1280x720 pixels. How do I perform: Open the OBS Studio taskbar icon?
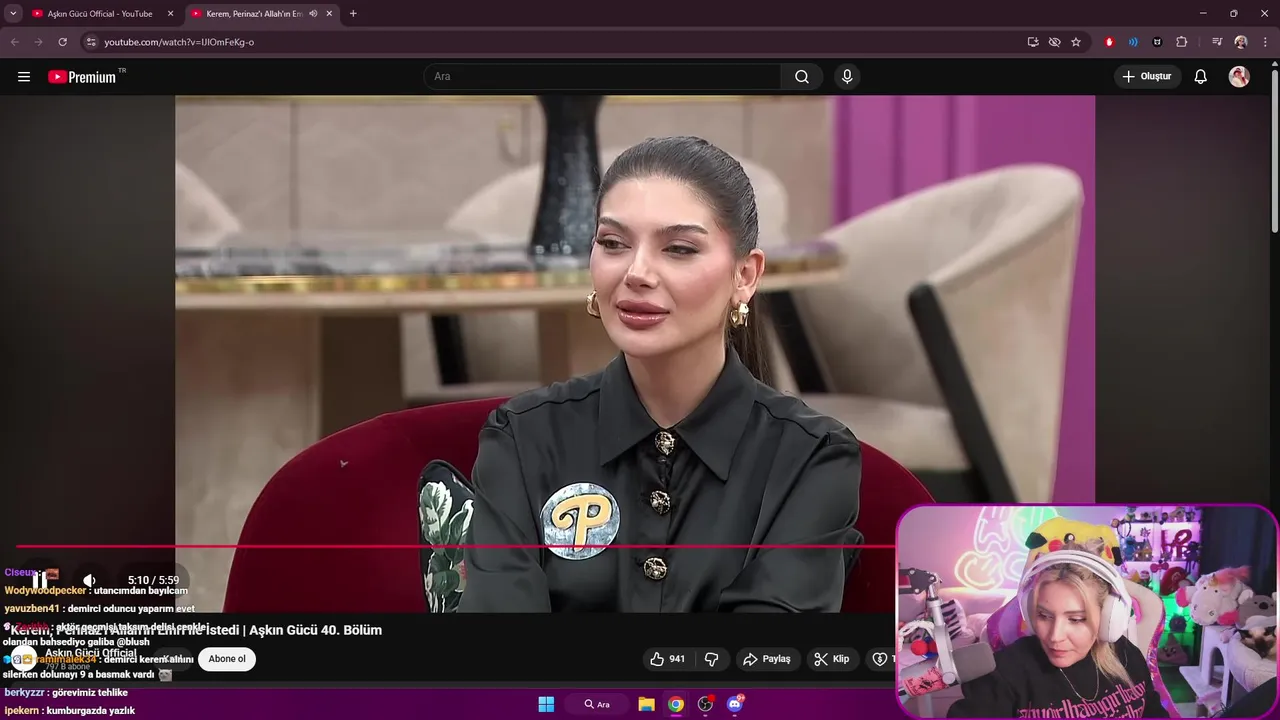coord(705,704)
